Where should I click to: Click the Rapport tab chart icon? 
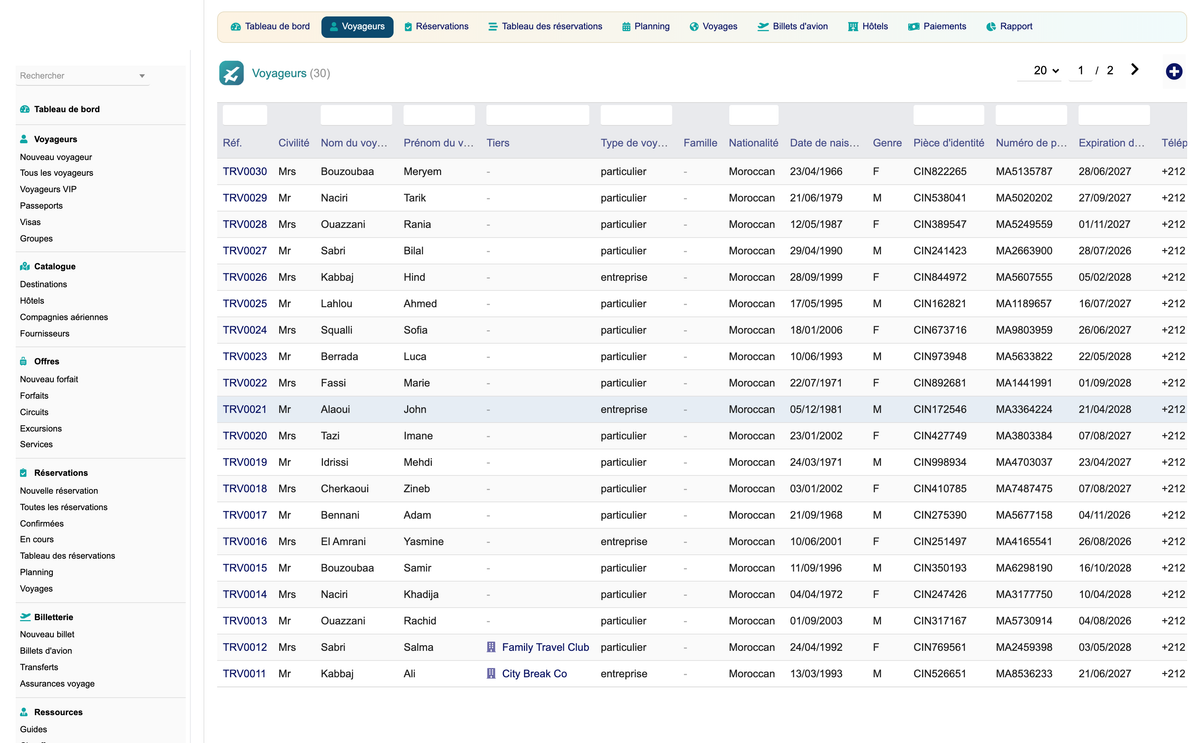991,27
